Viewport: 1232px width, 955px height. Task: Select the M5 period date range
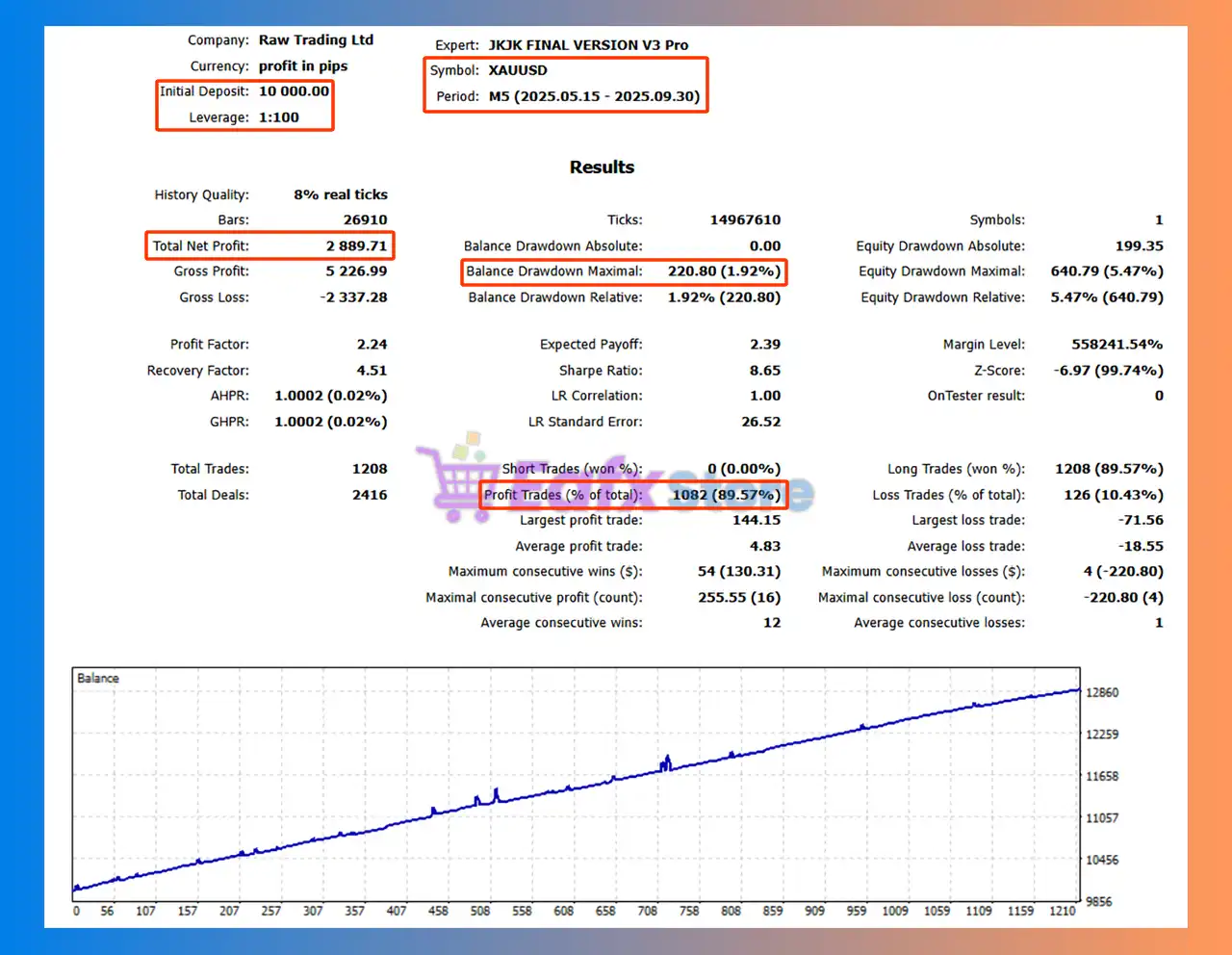point(594,96)
